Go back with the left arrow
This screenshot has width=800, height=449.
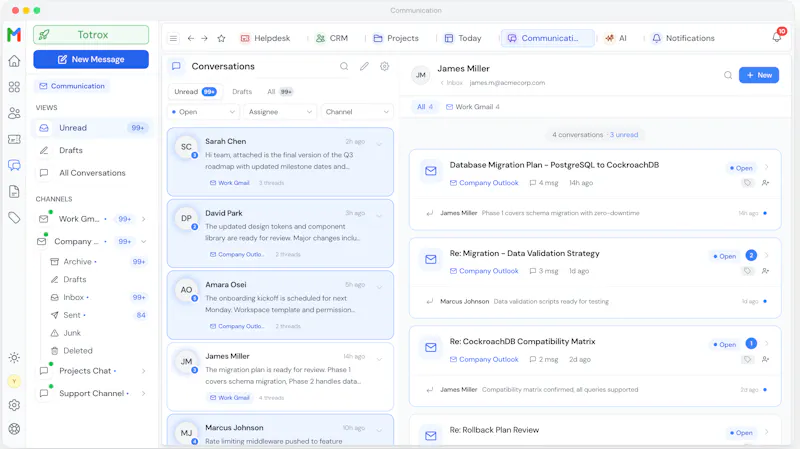pyautogui.click(x=190, y=38)
